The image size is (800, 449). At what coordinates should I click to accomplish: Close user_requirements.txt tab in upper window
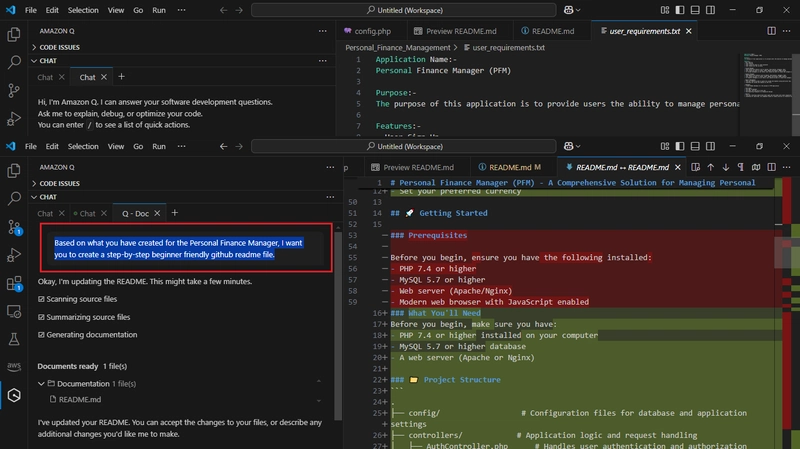click(689, 31)
